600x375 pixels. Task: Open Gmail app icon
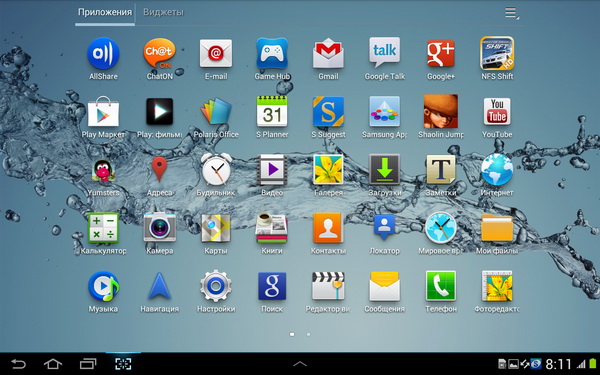(328, 54)
